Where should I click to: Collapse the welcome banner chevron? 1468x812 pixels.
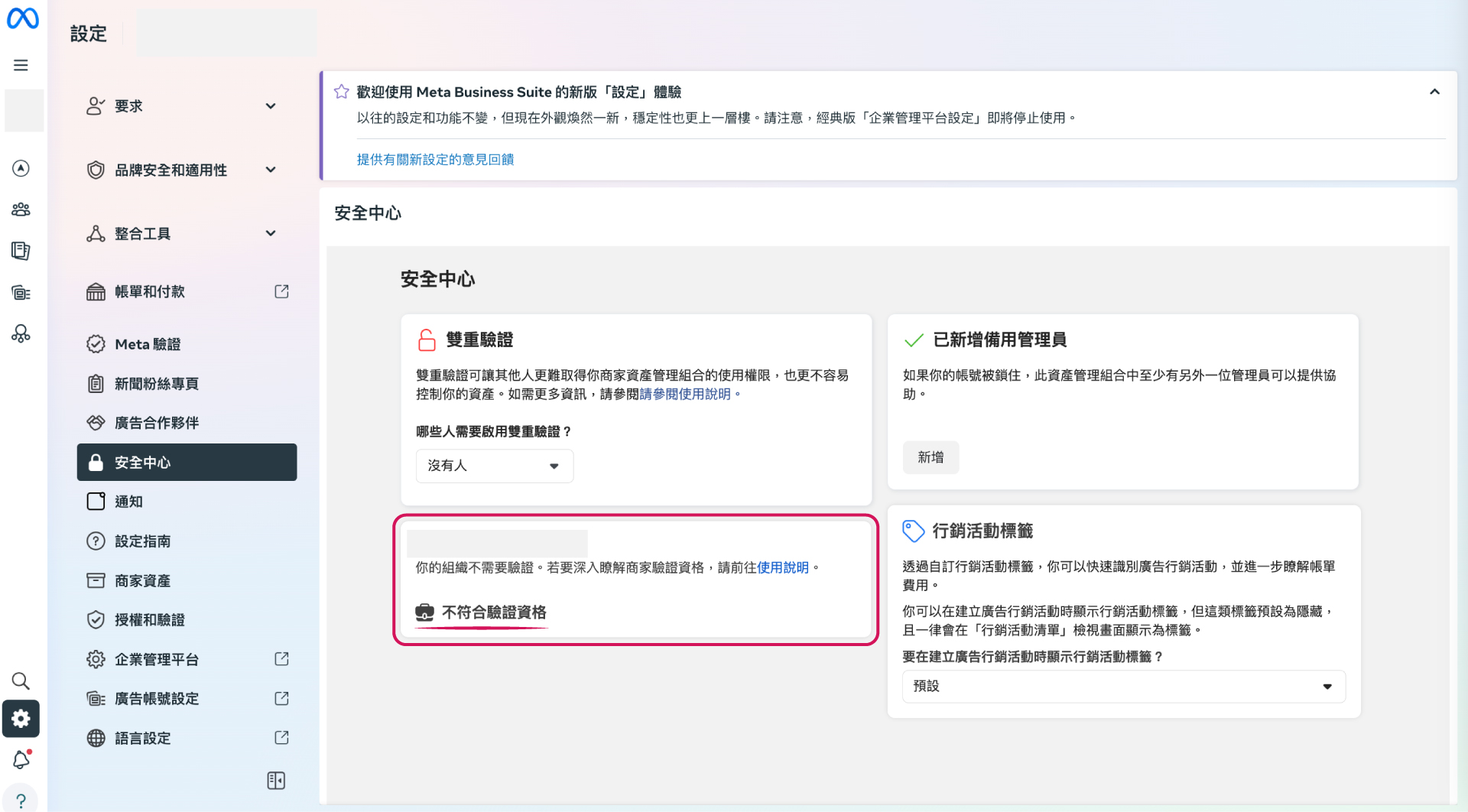(1434, 92)
